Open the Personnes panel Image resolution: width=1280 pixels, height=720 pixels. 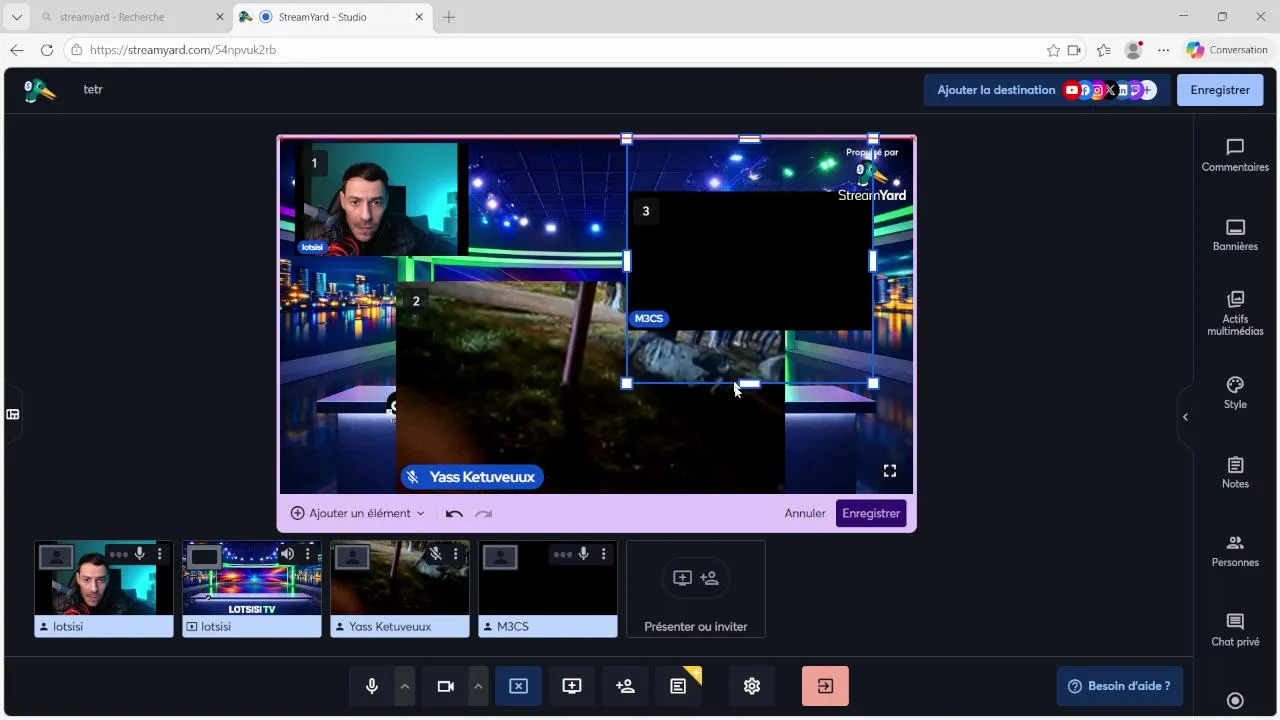tap(1235, 551)
